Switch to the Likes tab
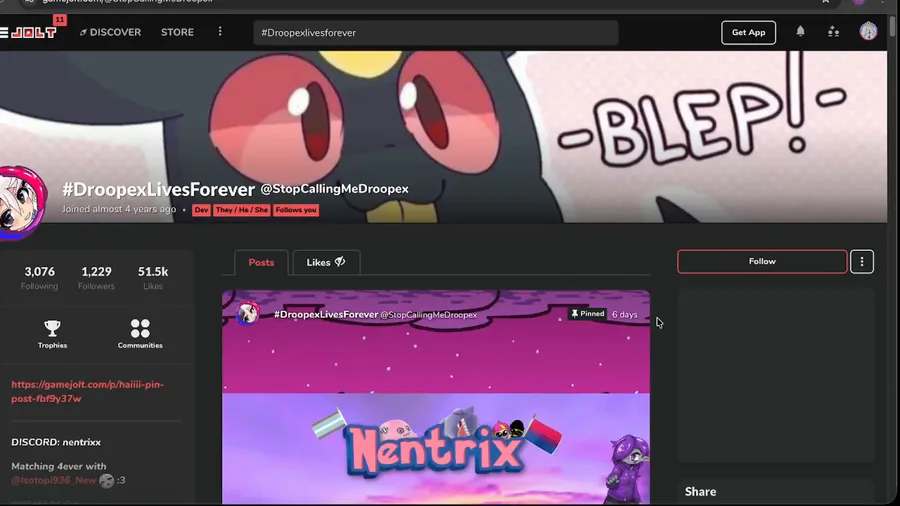This screenshot has height=506, width=900. (x=325, y=262)
